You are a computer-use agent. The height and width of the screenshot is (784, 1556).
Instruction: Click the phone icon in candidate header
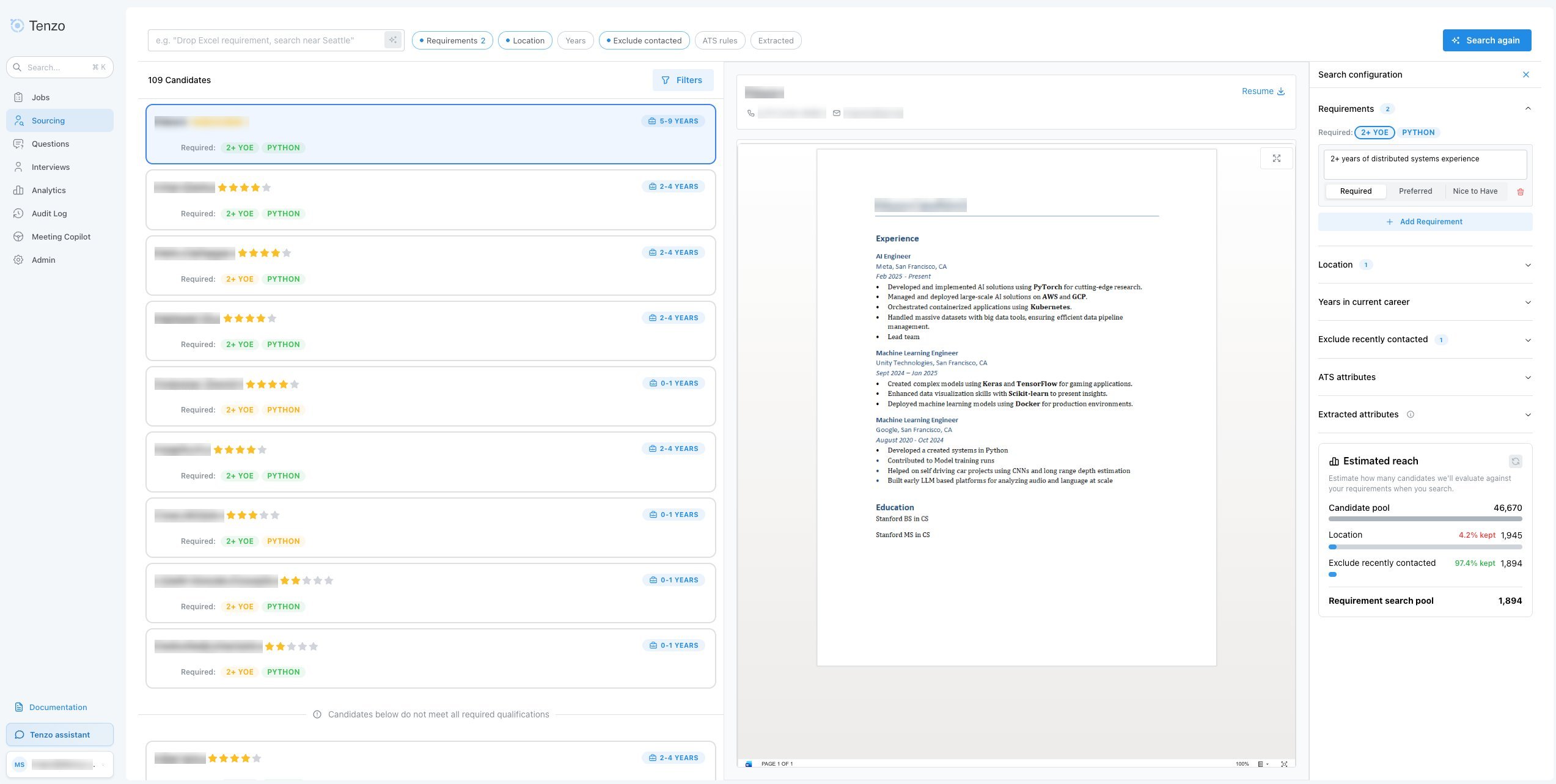tap(751, 113)
